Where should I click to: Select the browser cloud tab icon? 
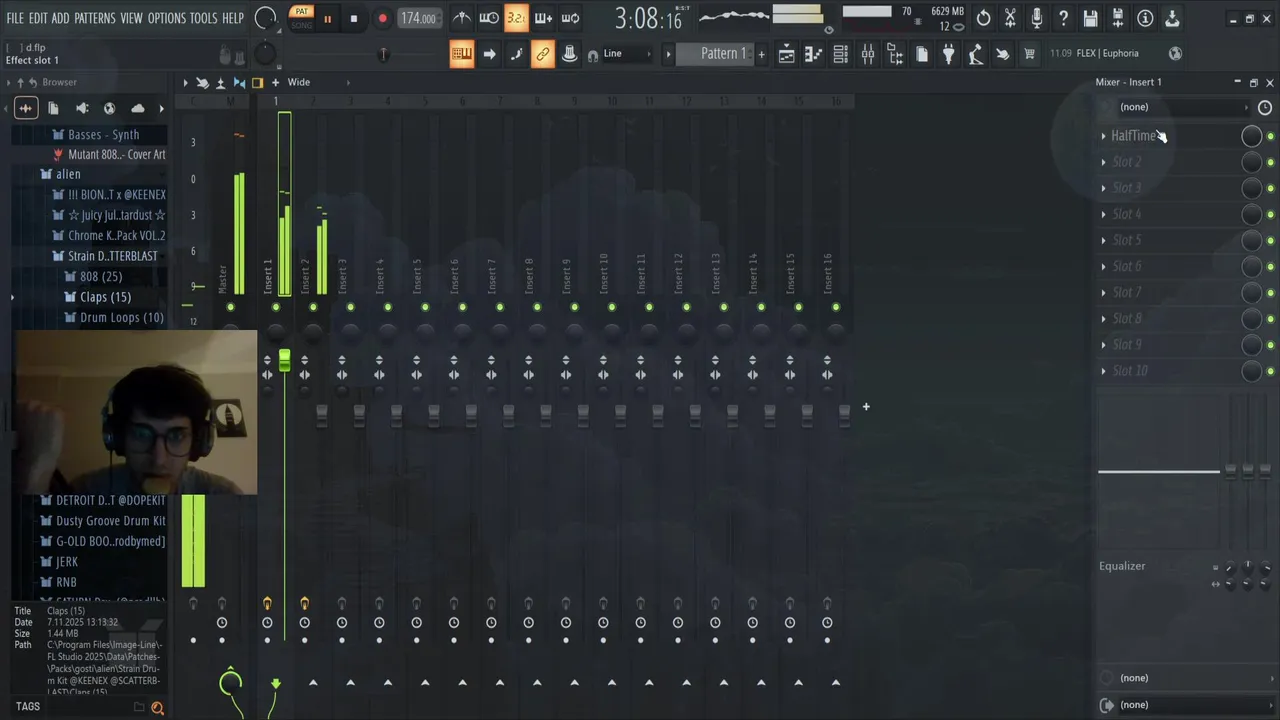pyautogui.click(x=138, y=108)
